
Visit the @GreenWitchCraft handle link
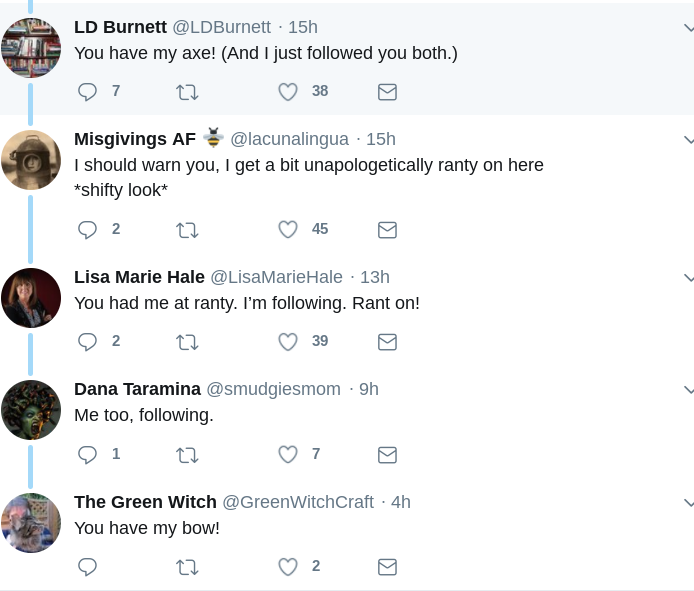coord(298,502)
